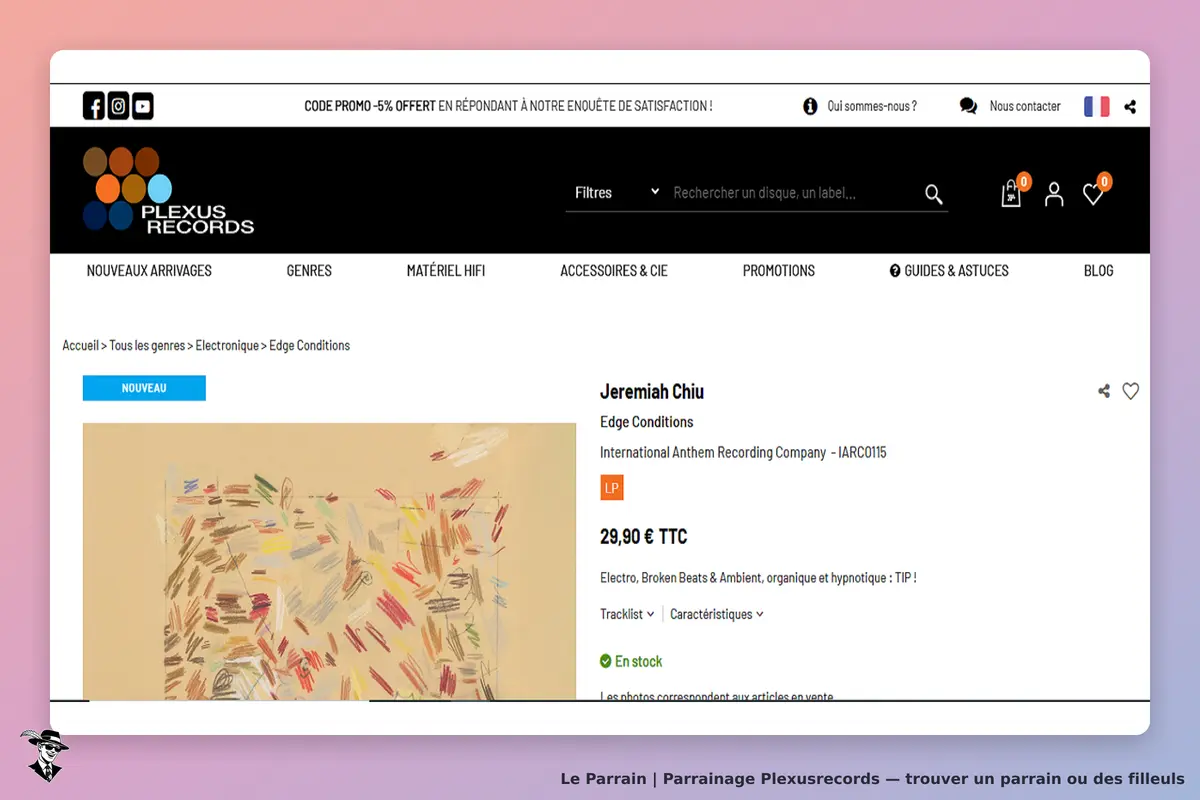Click the magnifying glass search icon

(934, 194)
